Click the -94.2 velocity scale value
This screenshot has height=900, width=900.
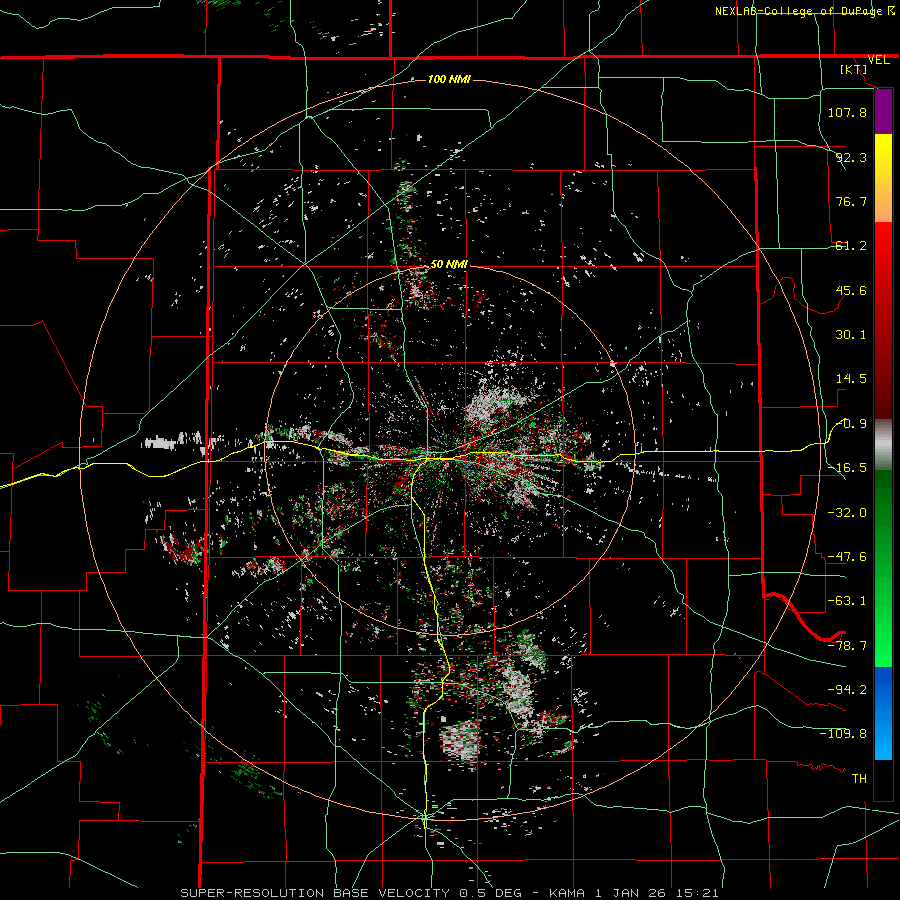point(847,689)
